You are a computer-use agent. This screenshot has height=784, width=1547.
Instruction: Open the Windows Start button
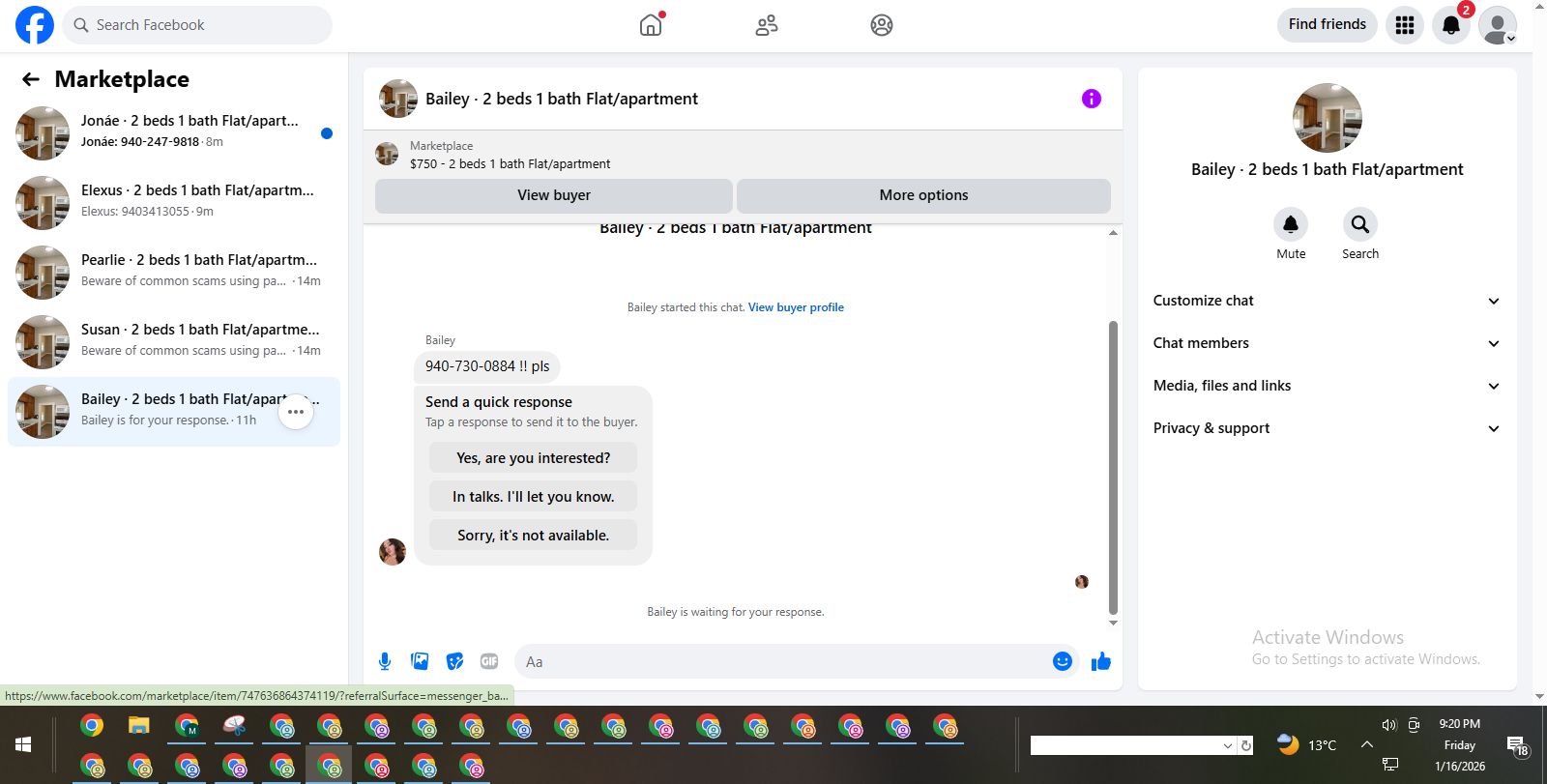click(x=23, y=744)
